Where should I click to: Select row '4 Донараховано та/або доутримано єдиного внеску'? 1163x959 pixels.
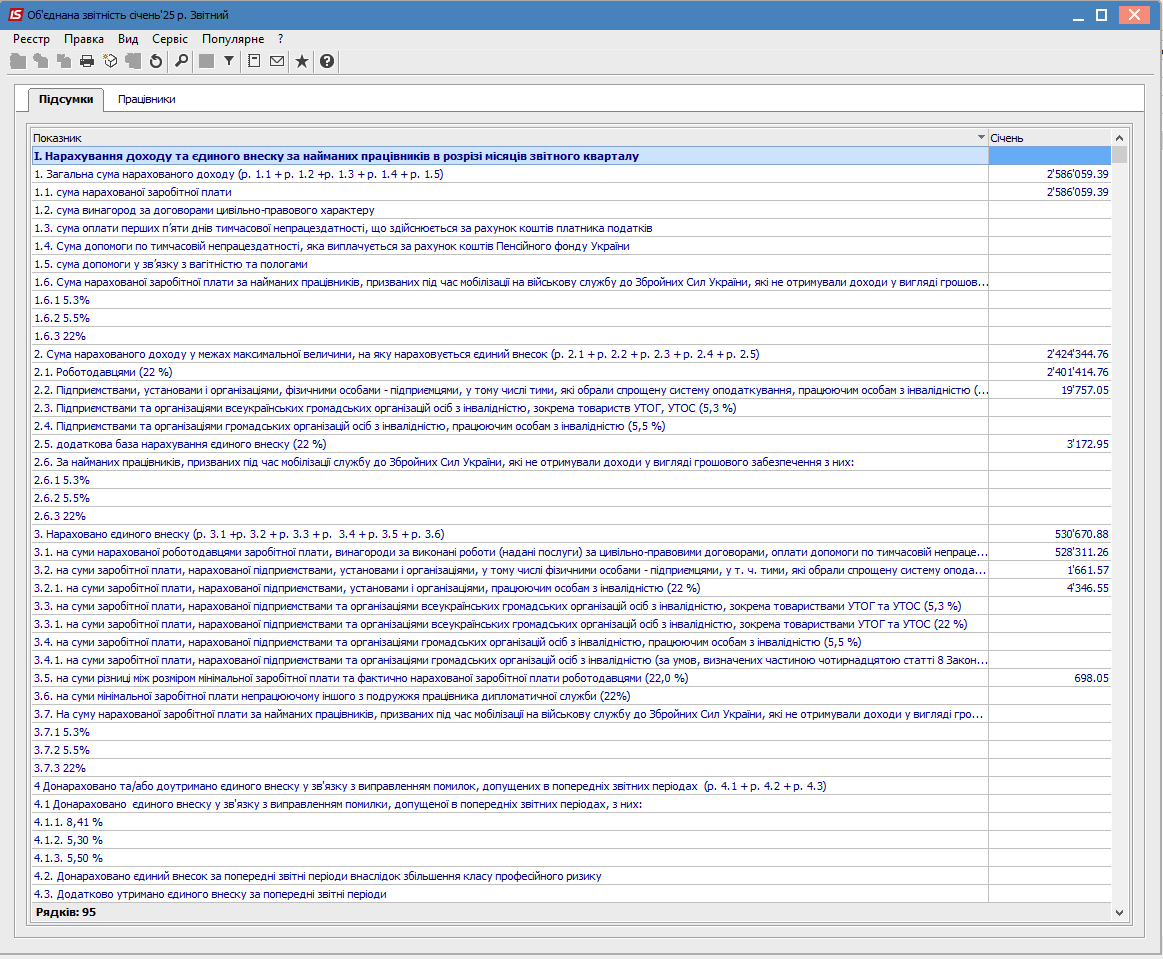(x=571, y=785)
